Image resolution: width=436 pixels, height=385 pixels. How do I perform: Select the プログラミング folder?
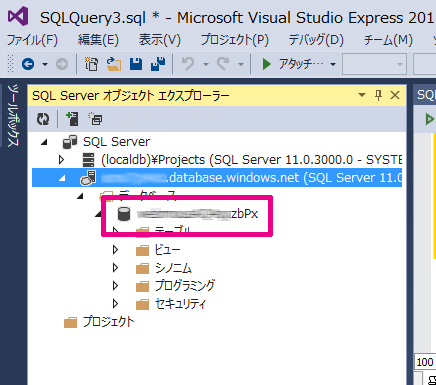(x=185, y=286)
